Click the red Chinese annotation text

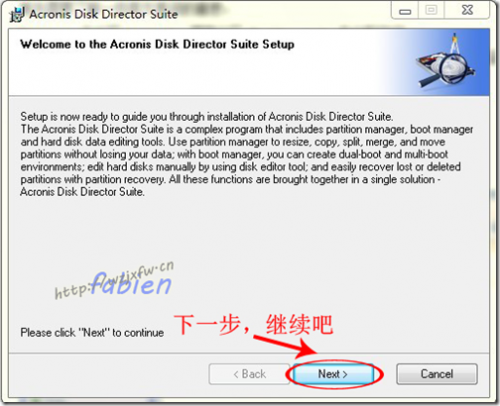(x=253, y=324)
